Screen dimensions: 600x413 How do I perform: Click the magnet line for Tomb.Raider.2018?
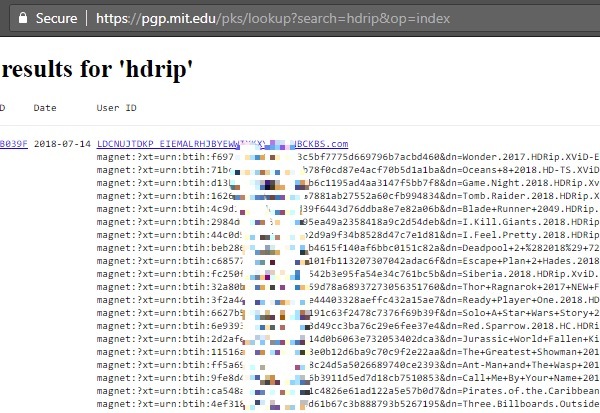pyautogui.click(x=348, y=196)
